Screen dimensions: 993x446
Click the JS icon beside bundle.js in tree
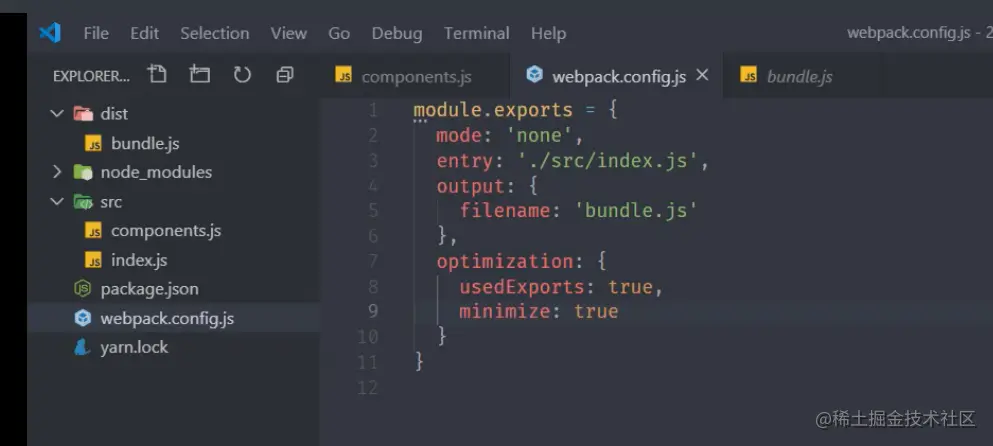pos(94,143)
